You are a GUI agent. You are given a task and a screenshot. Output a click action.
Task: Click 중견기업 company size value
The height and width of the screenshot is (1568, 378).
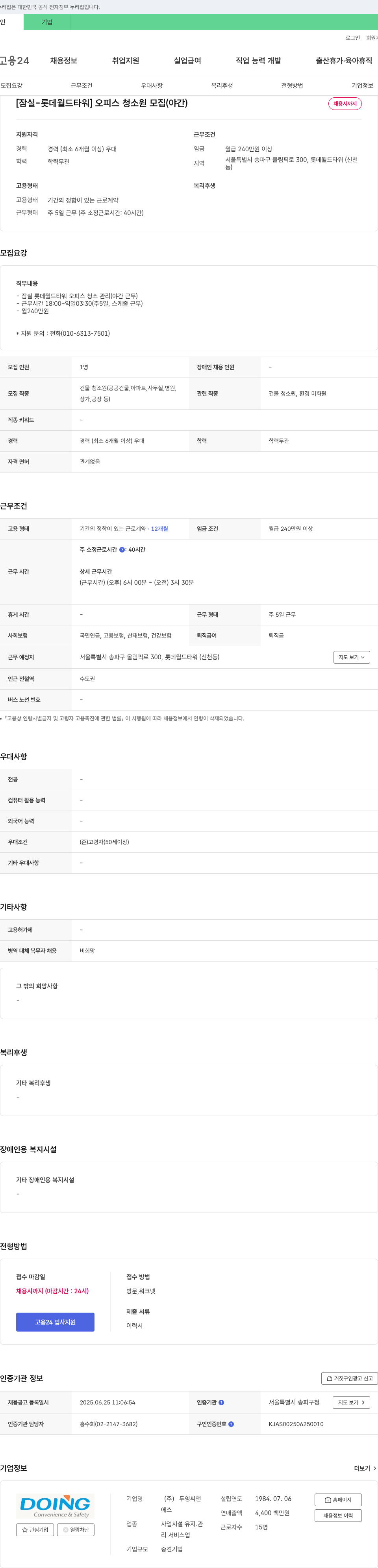click(x=172, y=1549)
